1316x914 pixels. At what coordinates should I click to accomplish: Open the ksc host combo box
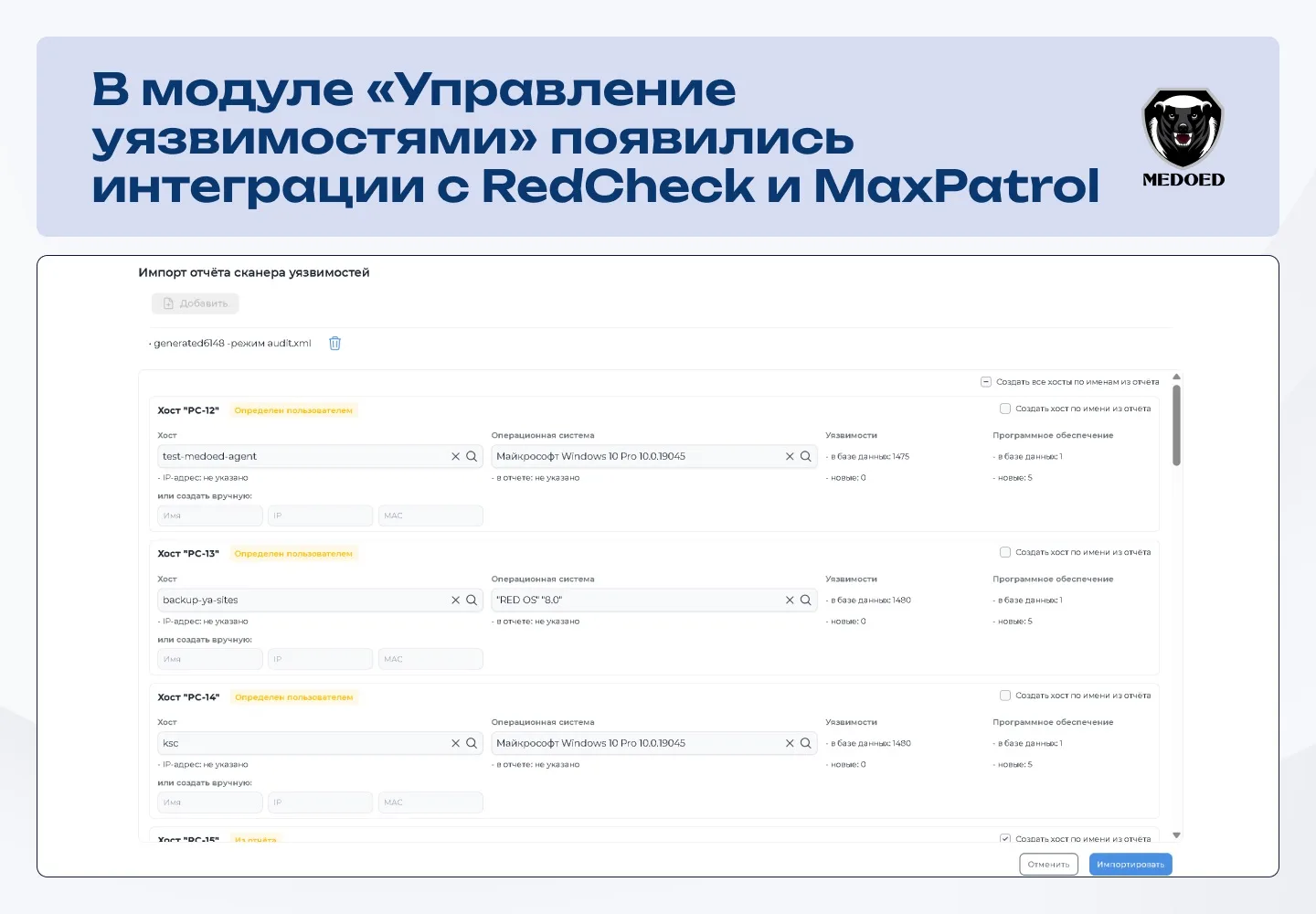pyautogui.click(x=320, y=743)
